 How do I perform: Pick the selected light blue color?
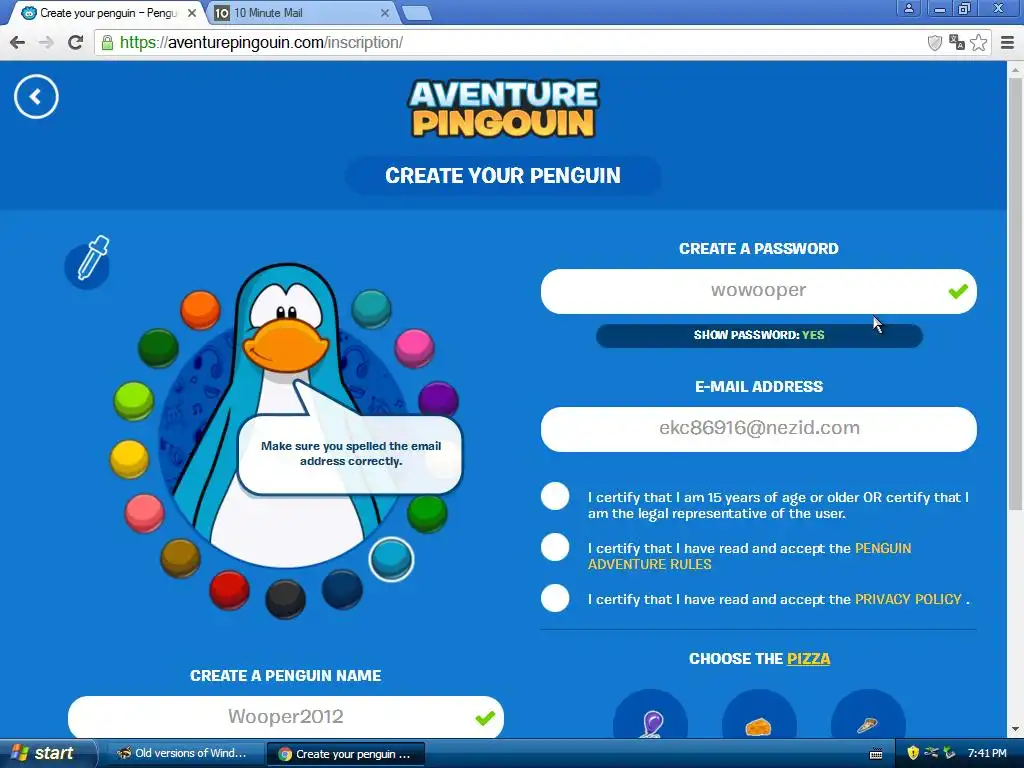click(391, 559)
